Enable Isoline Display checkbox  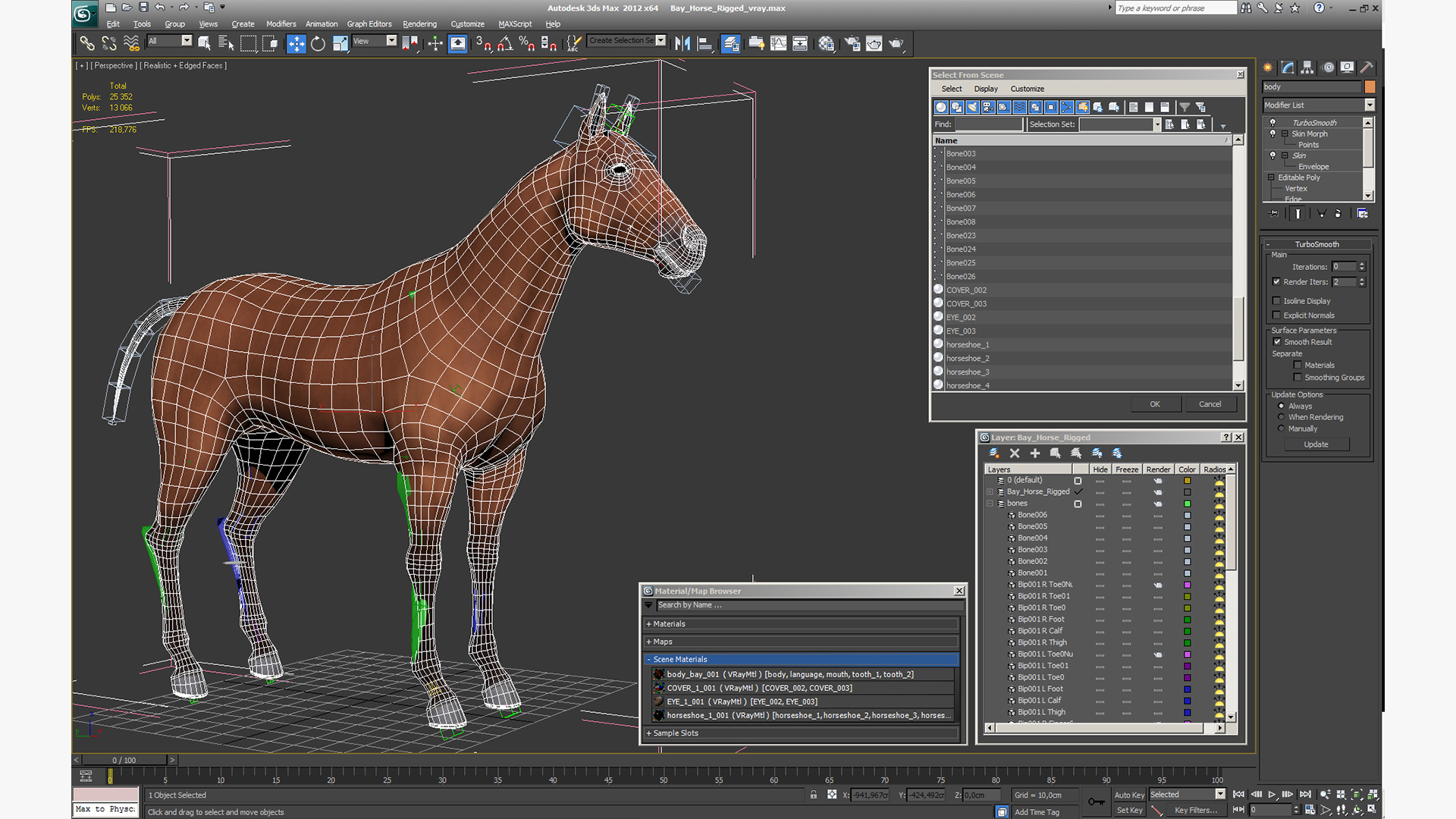[x=1276, y=301]
